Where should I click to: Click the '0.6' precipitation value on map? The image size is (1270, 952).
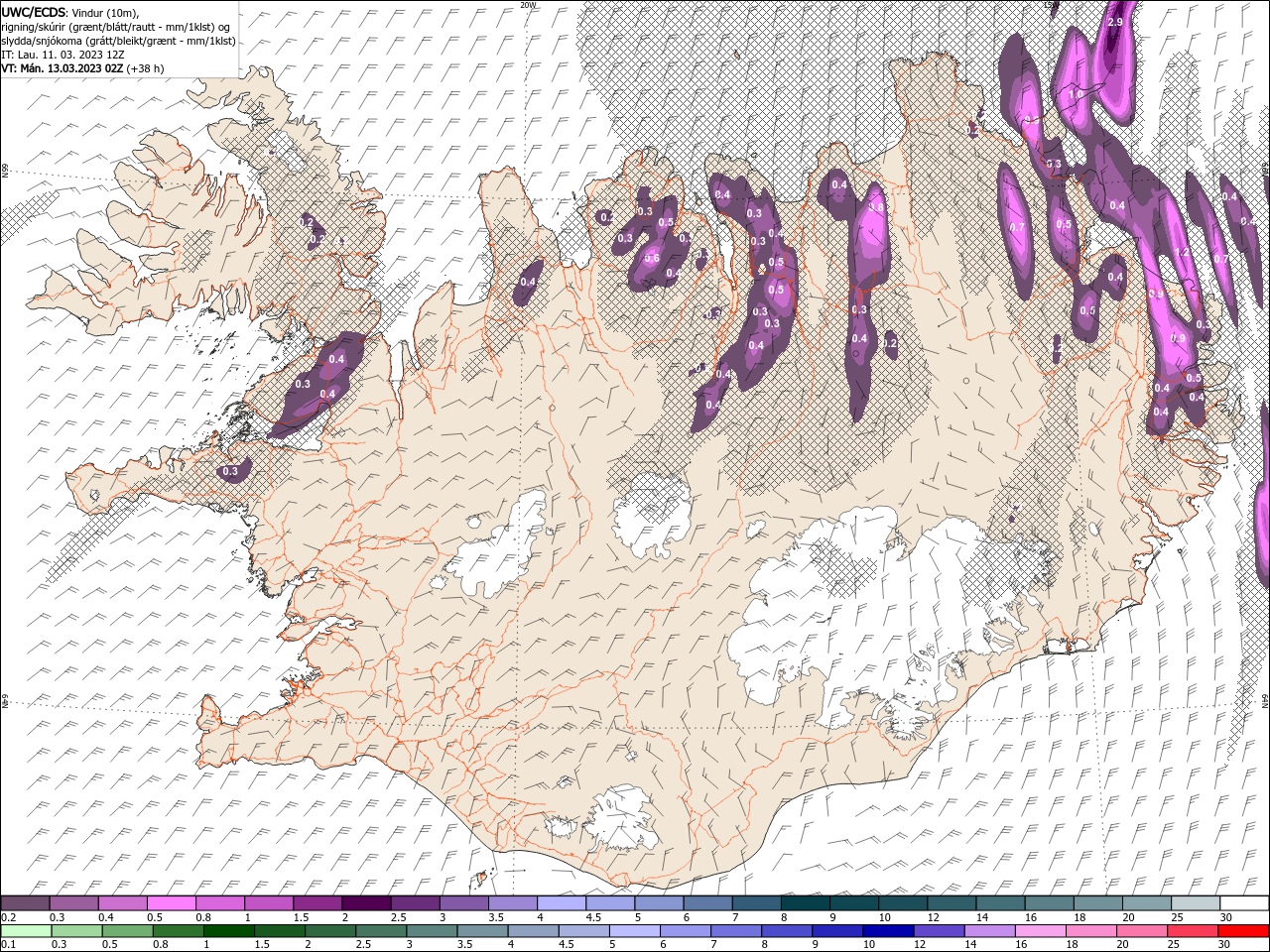pos(652,259)
